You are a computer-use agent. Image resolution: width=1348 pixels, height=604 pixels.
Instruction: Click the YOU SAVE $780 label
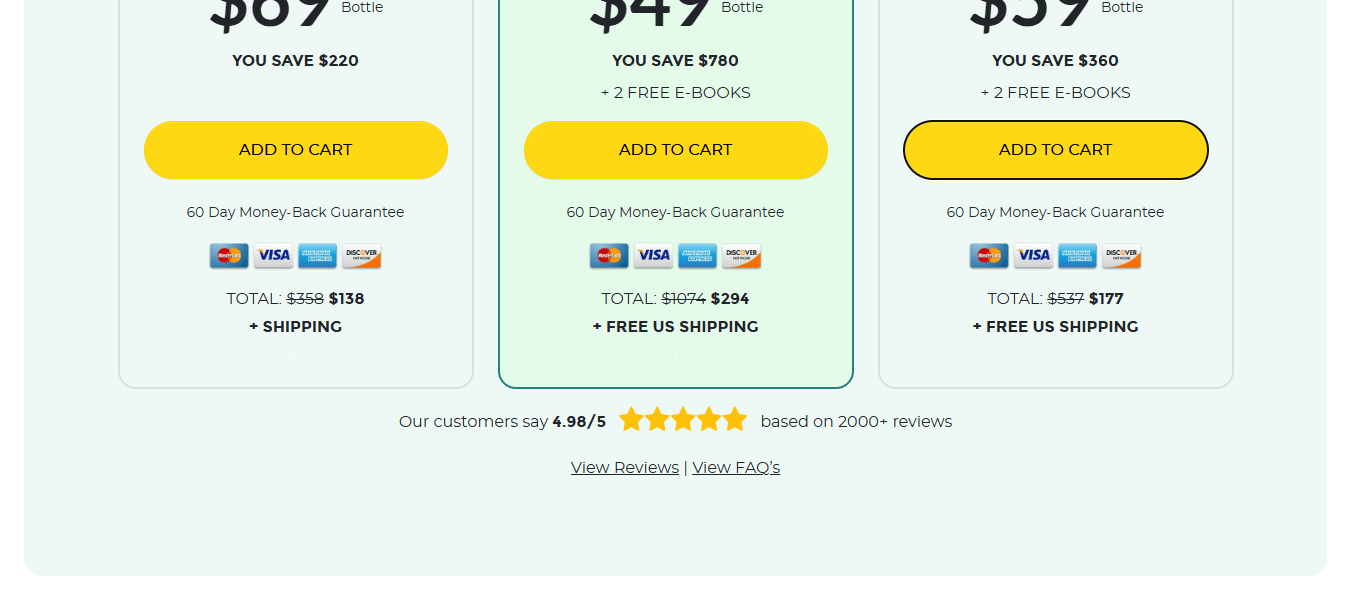(676, 61)
